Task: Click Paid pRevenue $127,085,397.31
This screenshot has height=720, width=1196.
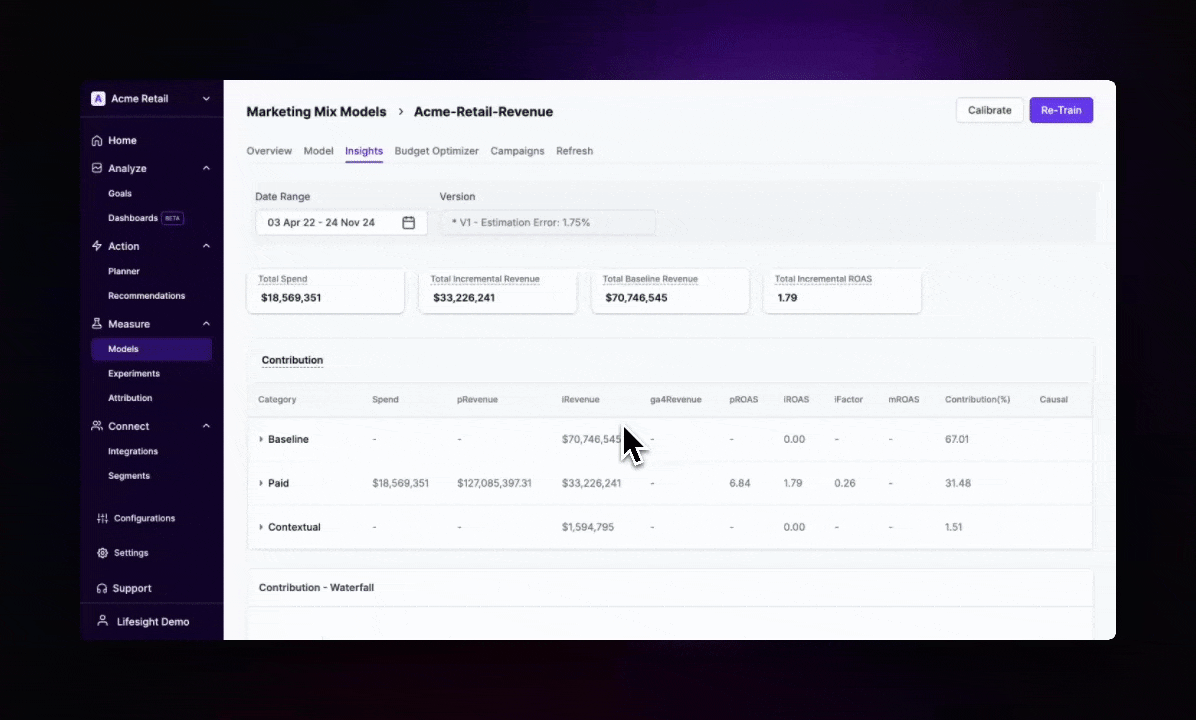Action: coord(494,484)
